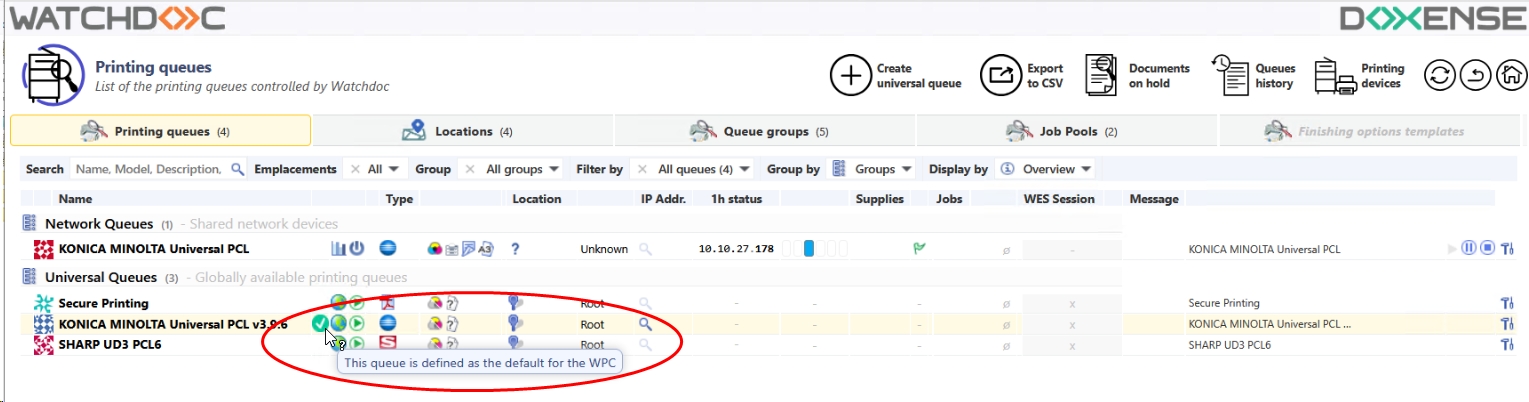This screenshot has width=1529, height=402.
Task: Open Documents on hold
Action: coord(1139,76)
